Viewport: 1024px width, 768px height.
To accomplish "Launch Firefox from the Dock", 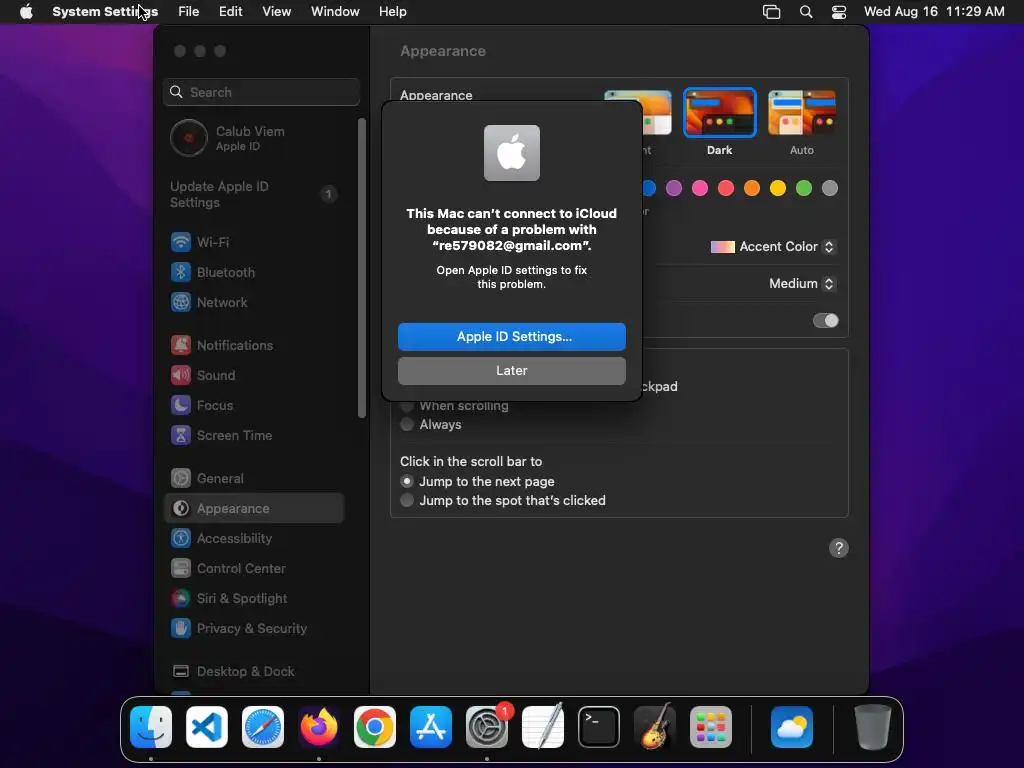I will pos(319,727).
